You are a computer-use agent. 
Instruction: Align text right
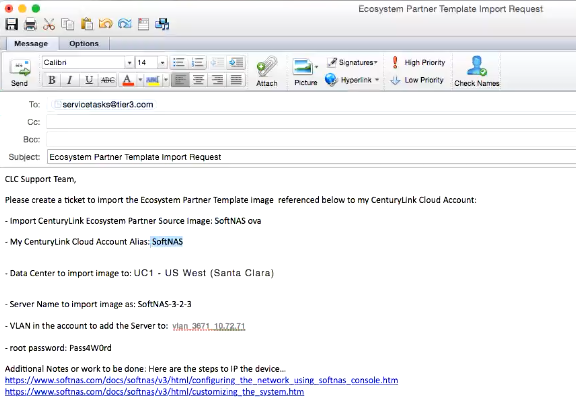pyautogui.click(x=217, y=80)
